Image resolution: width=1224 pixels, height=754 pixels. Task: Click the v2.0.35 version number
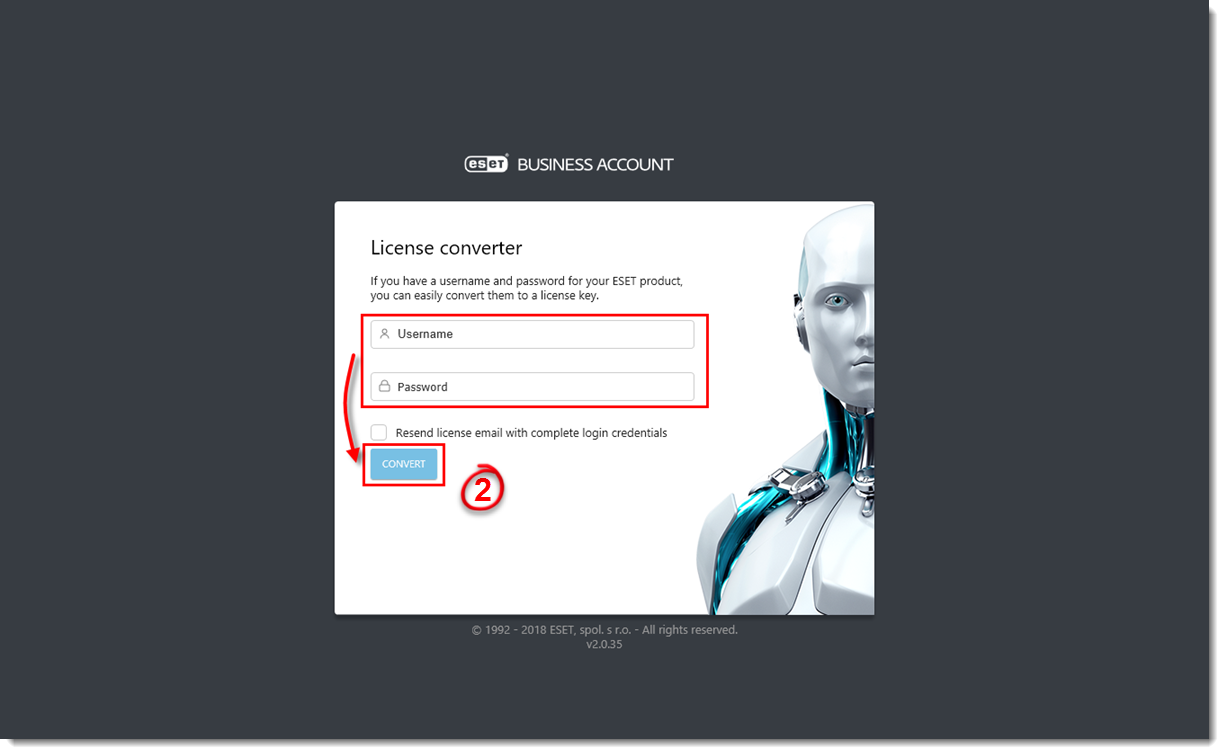tap(604, 645)
